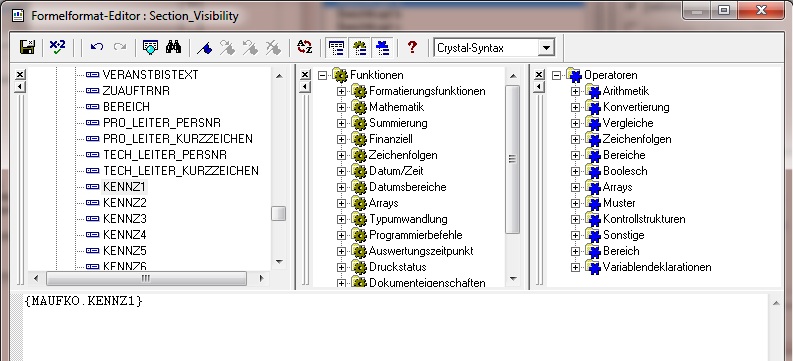Screen dimensions: 793x361
Task: Click the field icon beside KENNZ3
Action: [x=92, y=219]
